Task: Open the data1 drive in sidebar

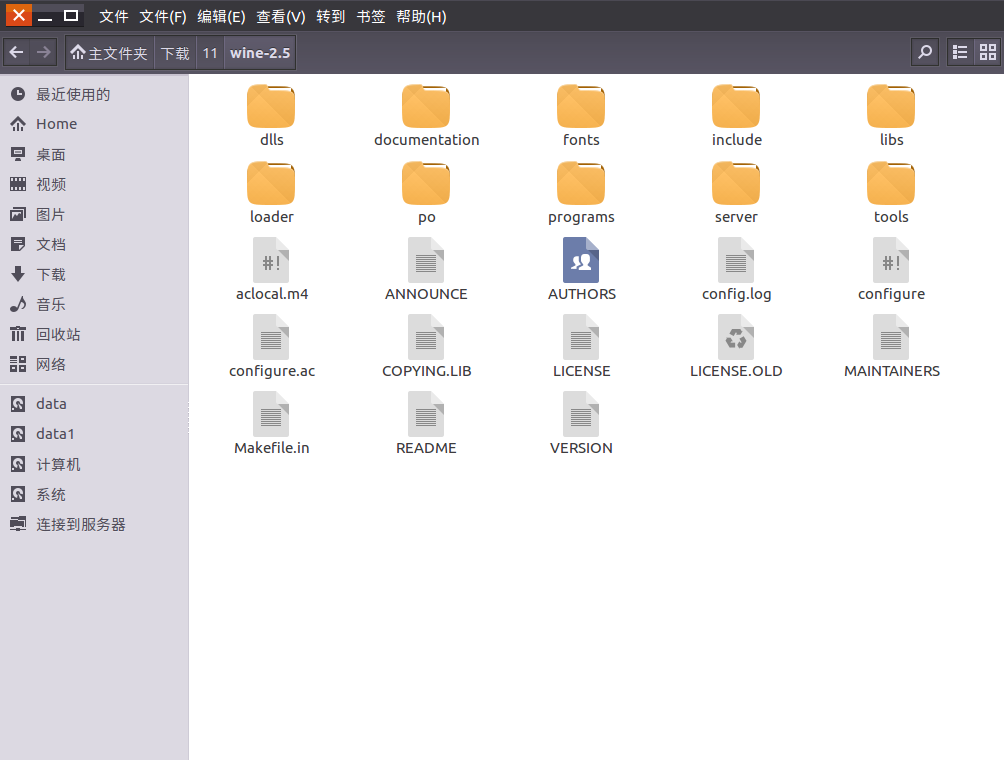Action: tap(94, 434)
